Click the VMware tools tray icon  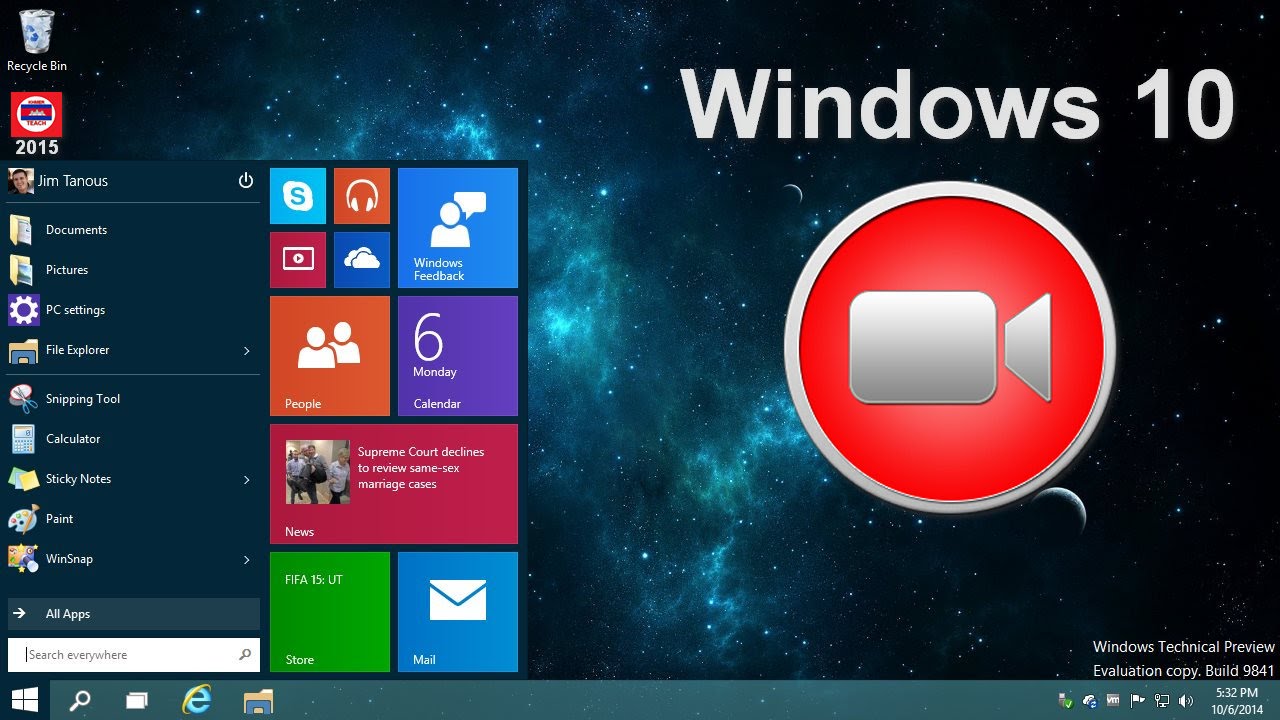pos(1113,701)
